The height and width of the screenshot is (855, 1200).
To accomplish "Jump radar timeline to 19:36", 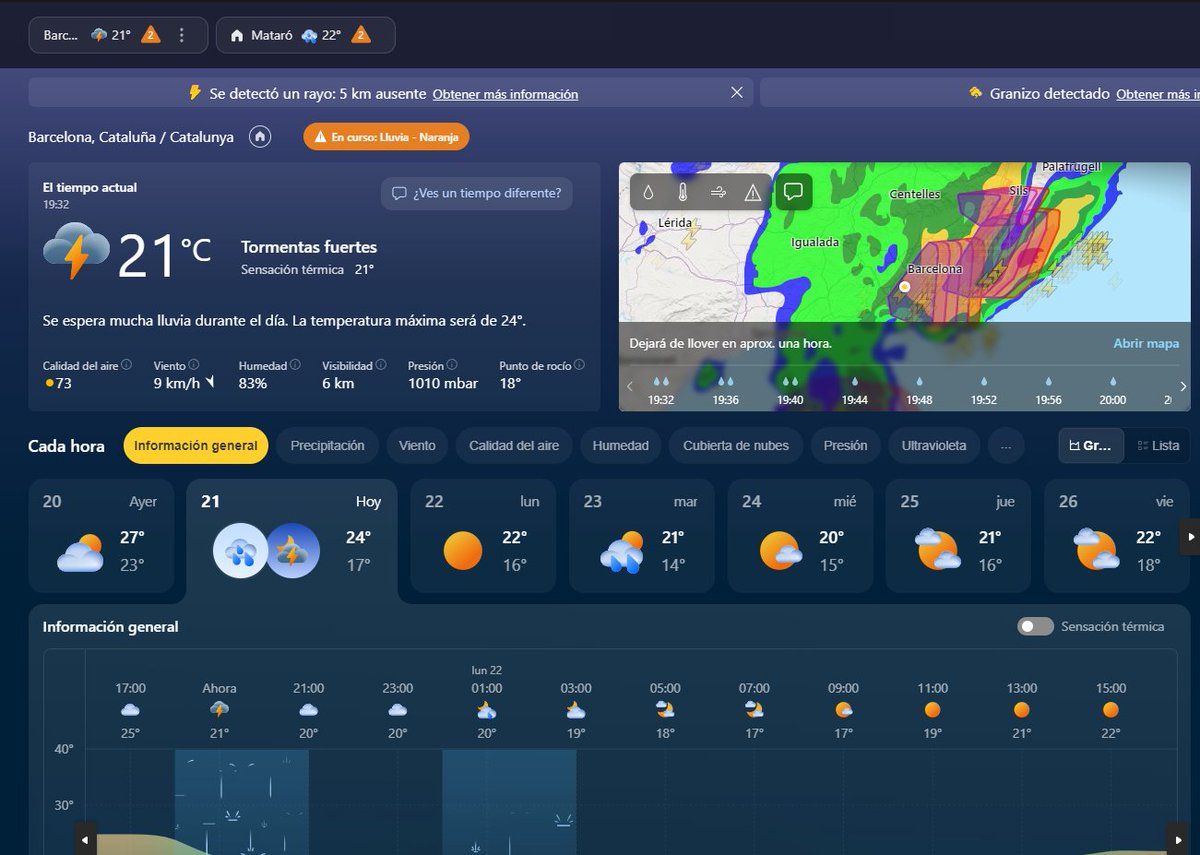I will (726, 391).
